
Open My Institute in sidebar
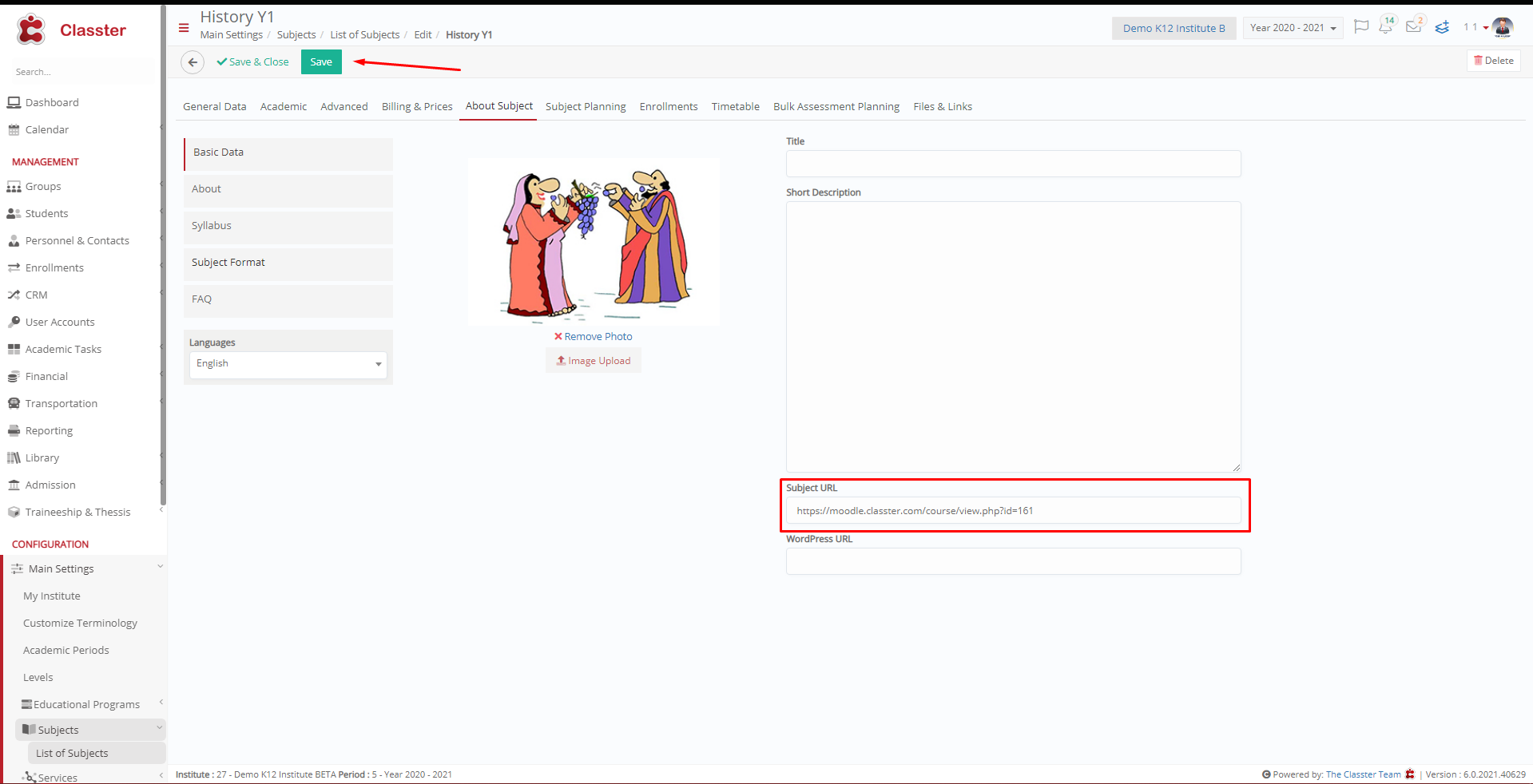[x=51, y=596]
